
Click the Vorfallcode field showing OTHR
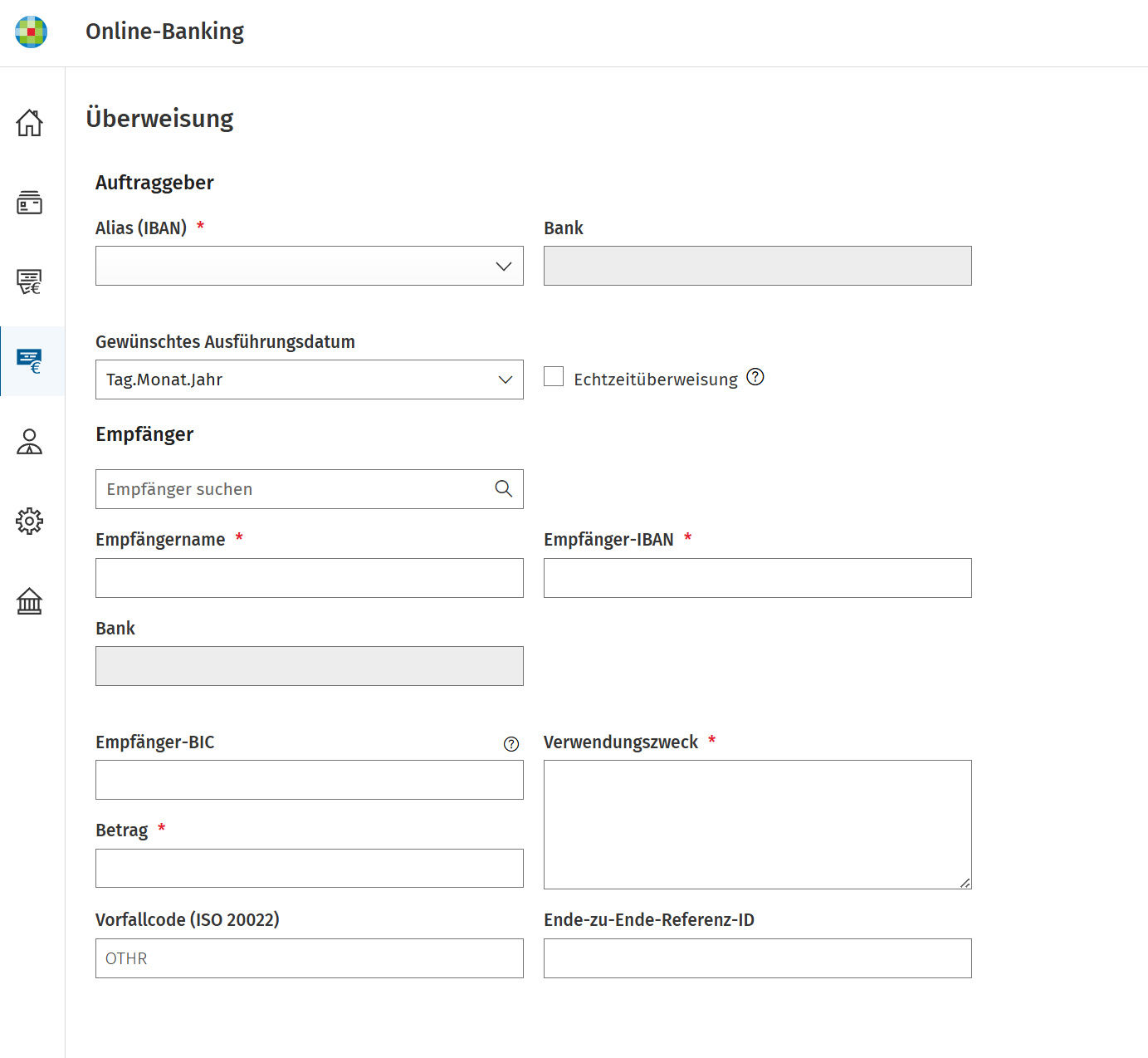tap(310, 958)
